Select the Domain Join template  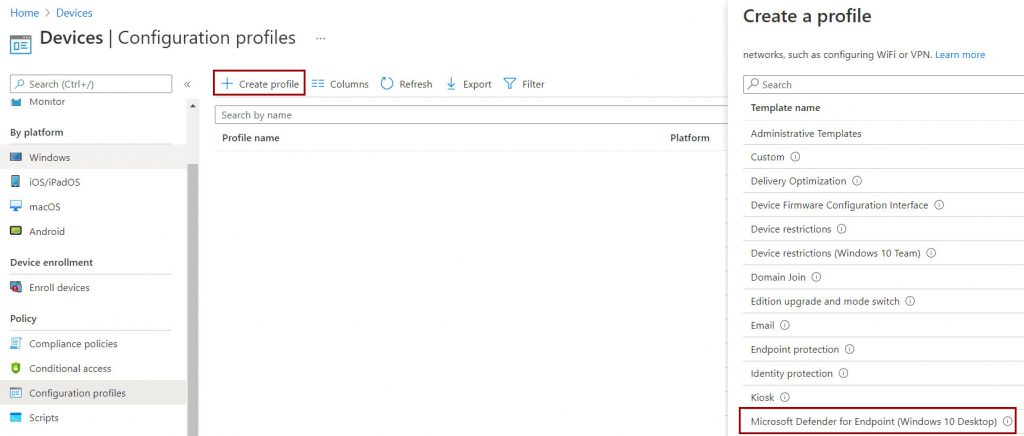click(778, 277)
